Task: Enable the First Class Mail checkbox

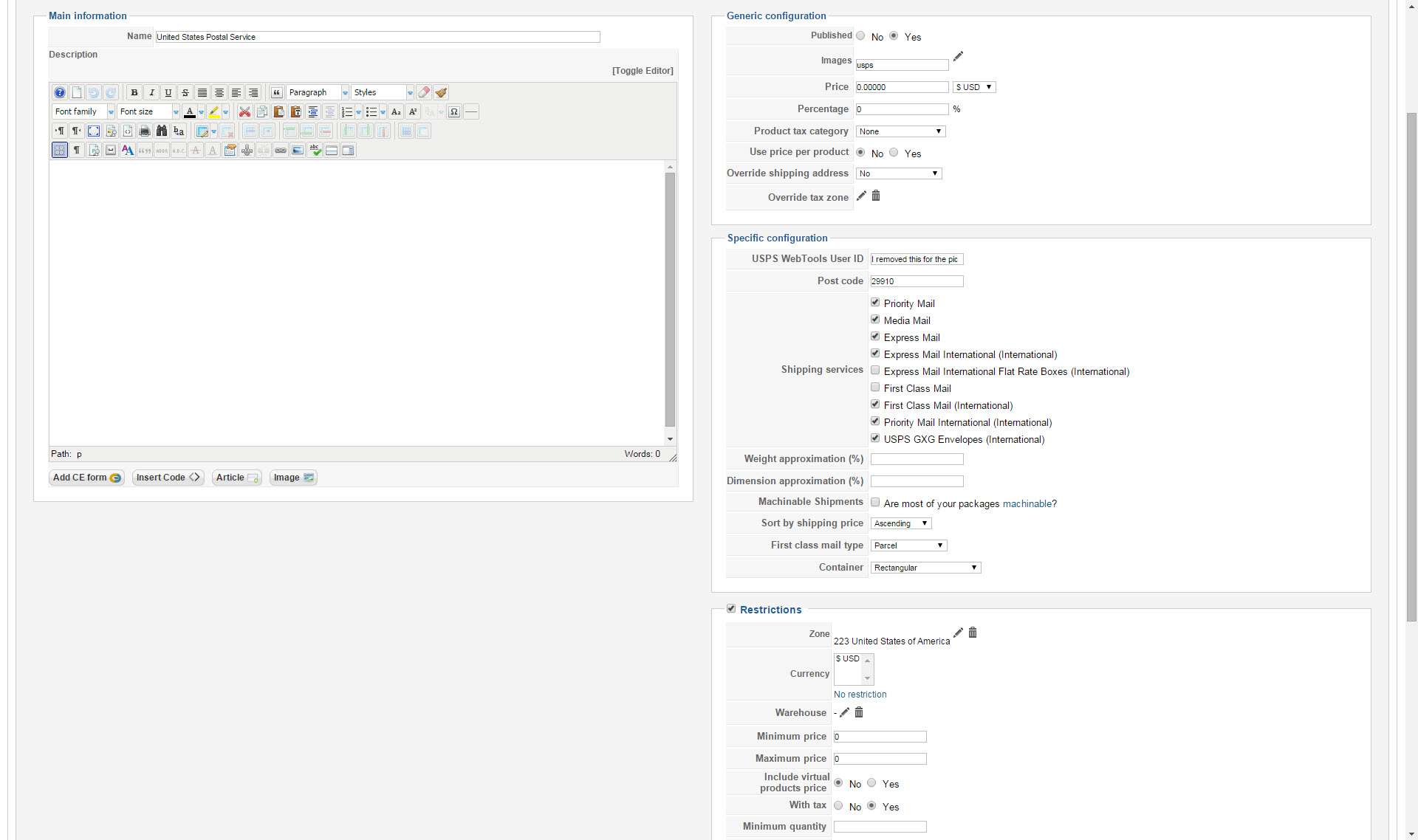Action: [875, 388]
